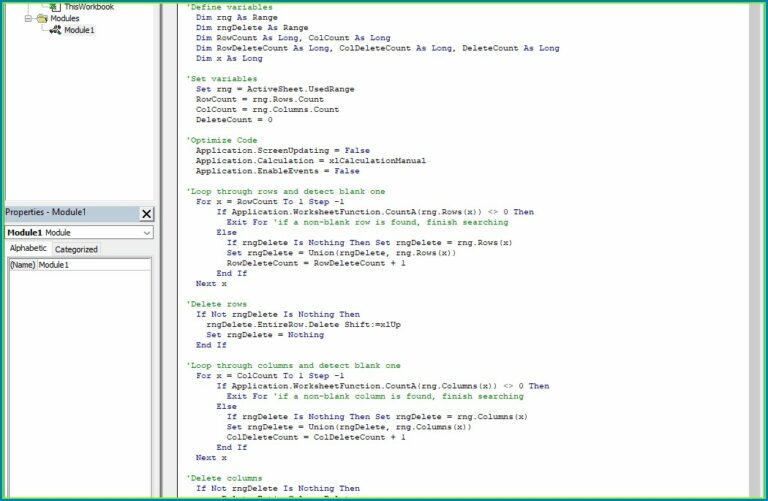This screenshot has height=501, width=768.
Task: Click 'Set rngDelete = Union(rngDelete, rng.Rows(x))' line
Action: pyautogui.click(x=341, y=253)
